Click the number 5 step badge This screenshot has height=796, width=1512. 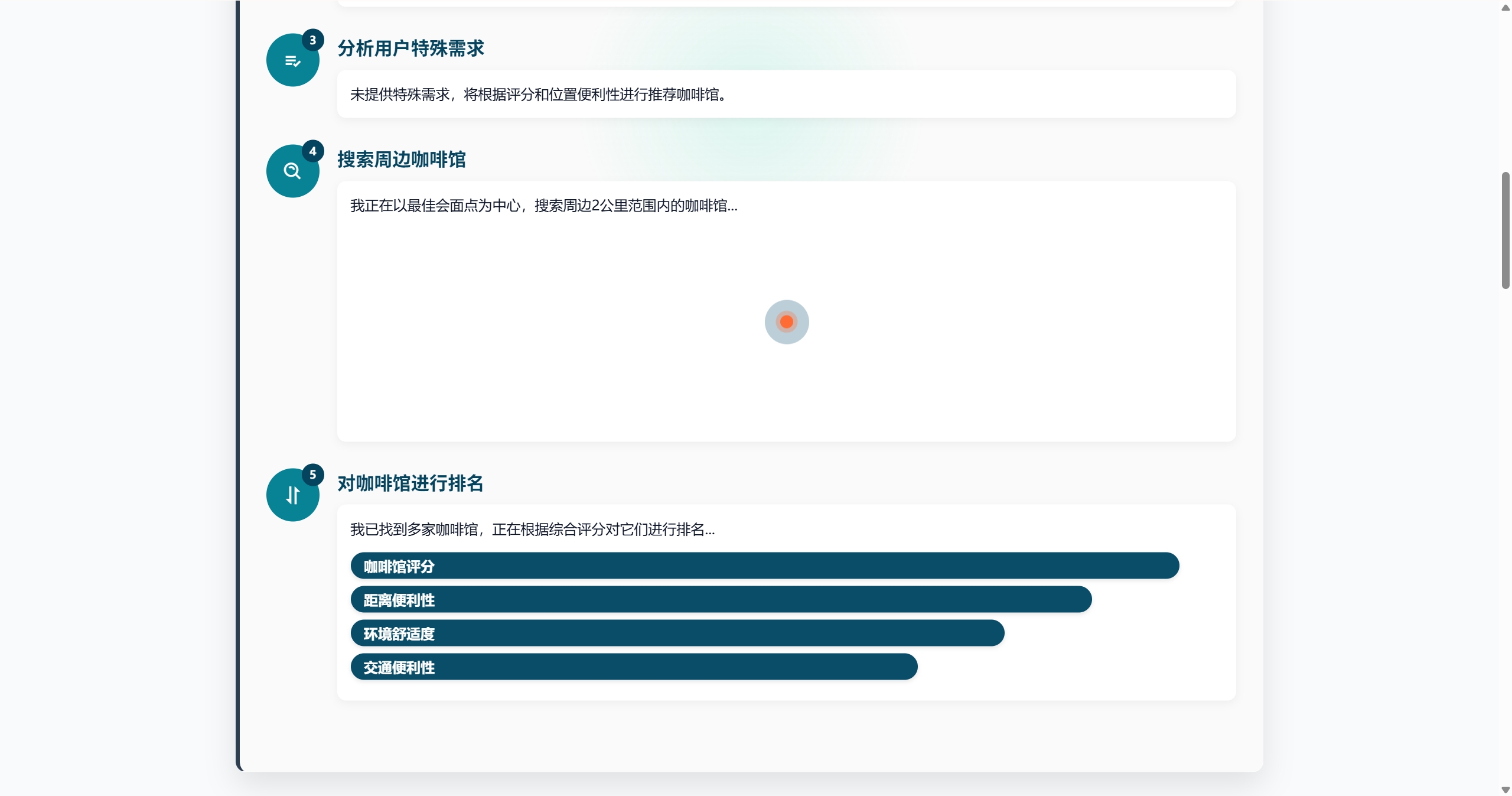pos(312,475)
